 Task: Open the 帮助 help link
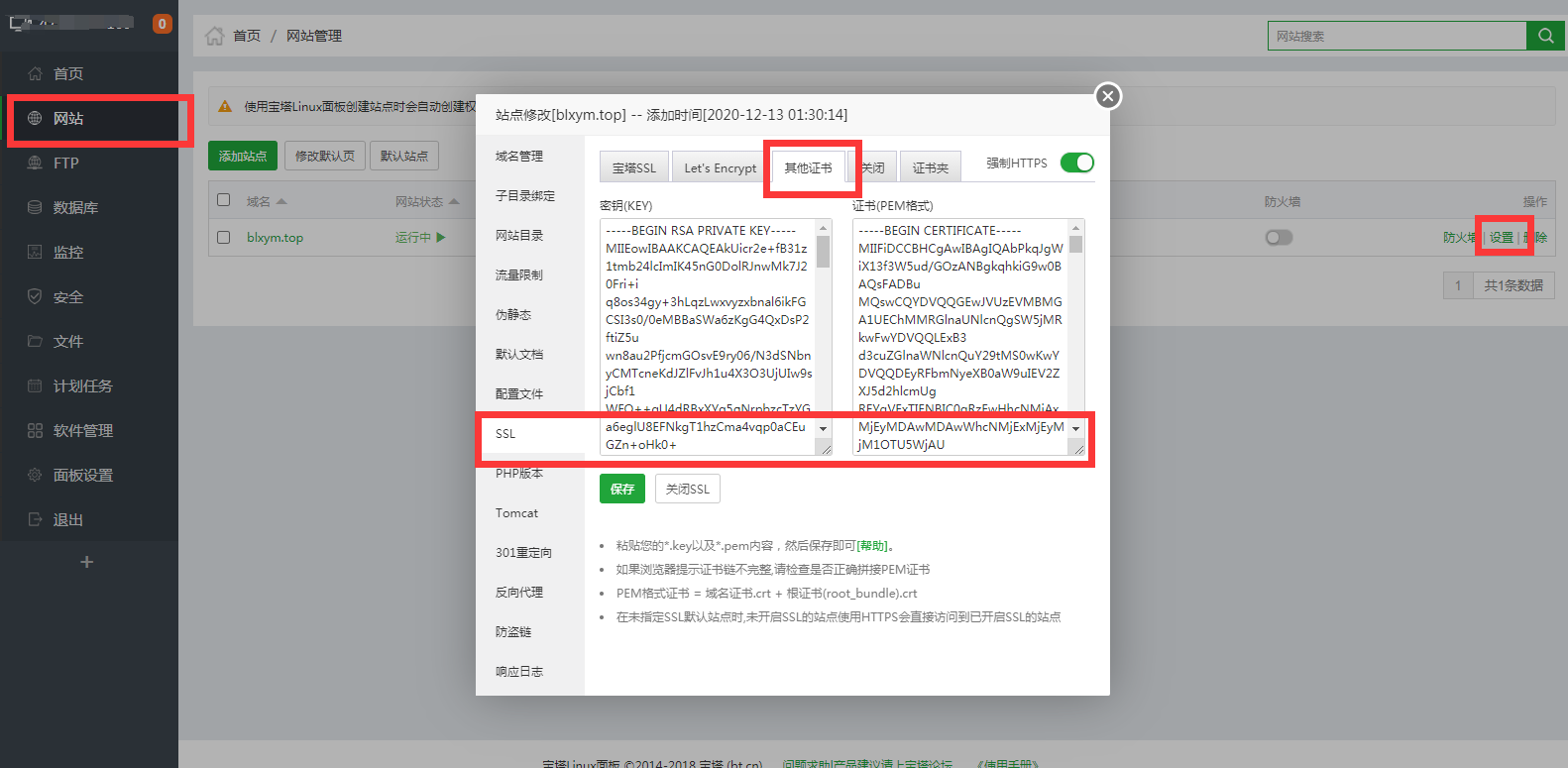pyautogui.click(x=873, y=545)
